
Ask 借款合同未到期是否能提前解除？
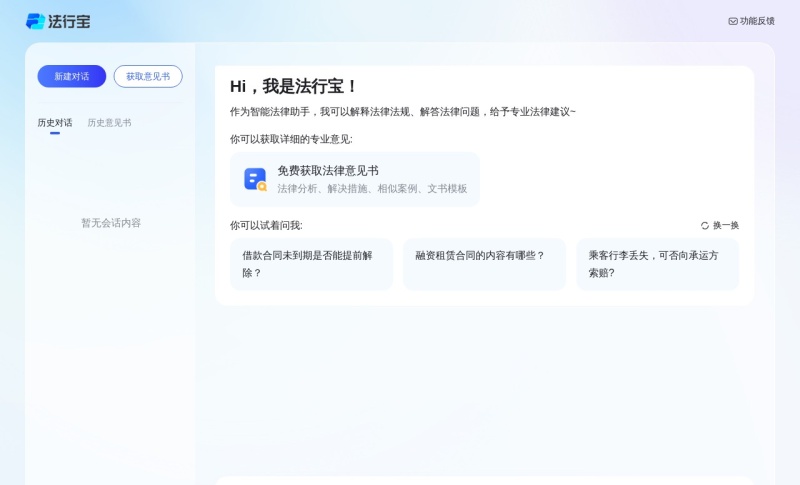(x=312, y=264)
